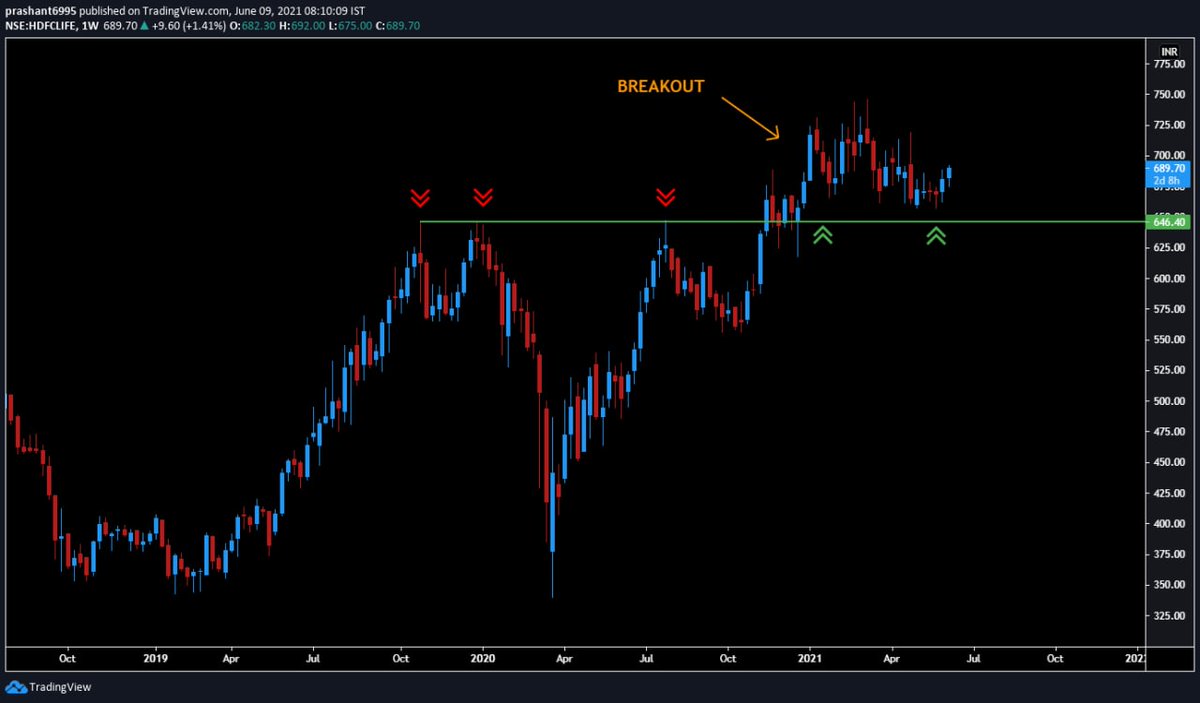
Task: Click the 575.00 price axis label
Action: coord(1169,309)
